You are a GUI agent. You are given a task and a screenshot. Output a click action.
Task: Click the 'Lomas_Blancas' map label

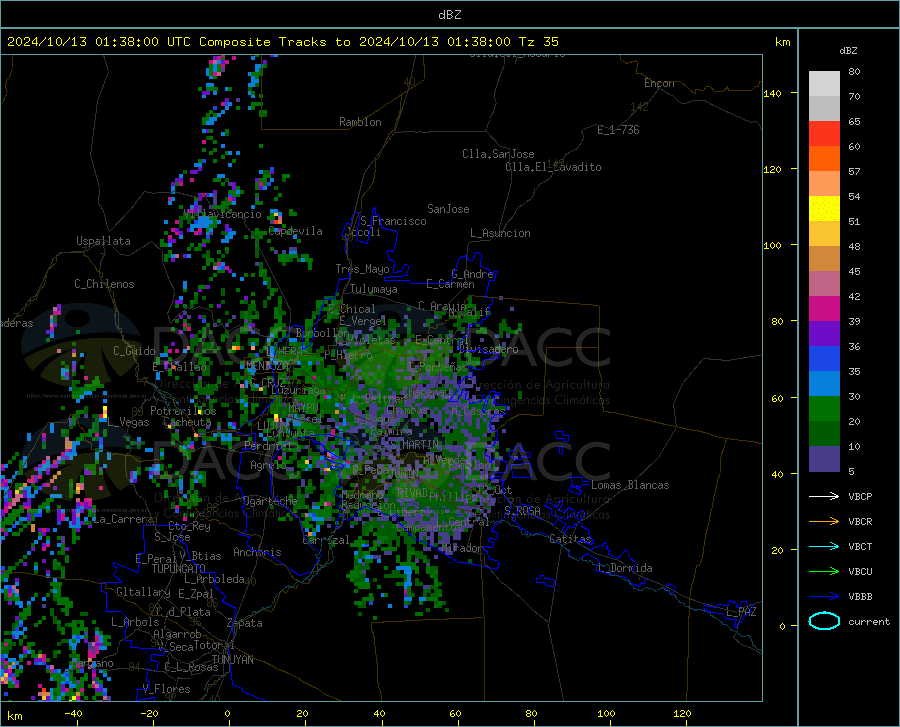[630, 485]
